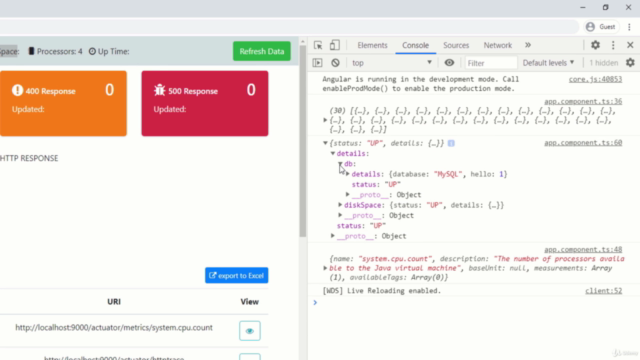This screenshot has height=360, width=640.
Task: Open DevTools settings gear
Action: click(596, 45)
